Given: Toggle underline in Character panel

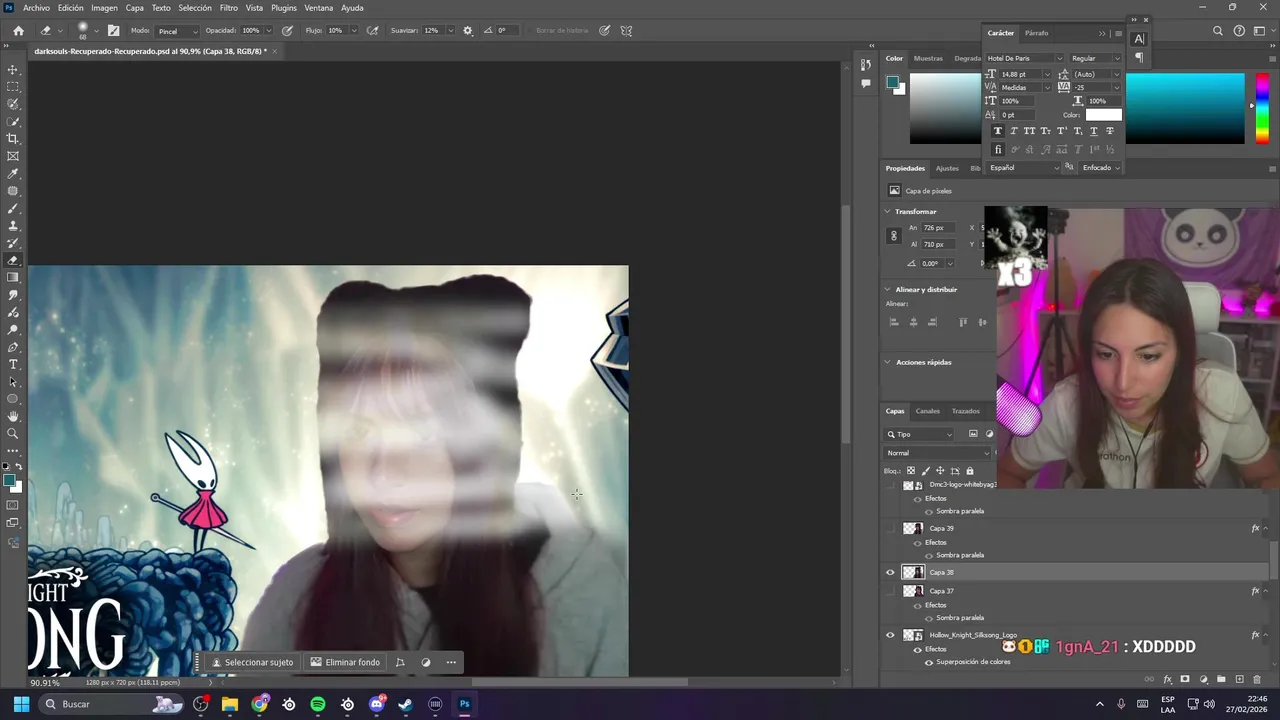Looking at the screenshot, I should (x=1093, y=131).
